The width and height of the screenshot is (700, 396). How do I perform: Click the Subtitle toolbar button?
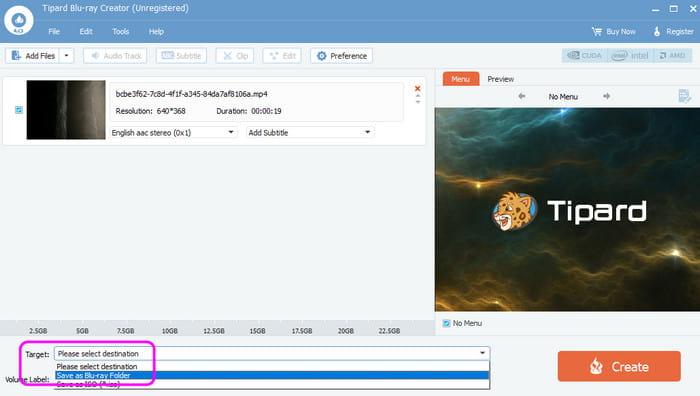coord(181,56)
